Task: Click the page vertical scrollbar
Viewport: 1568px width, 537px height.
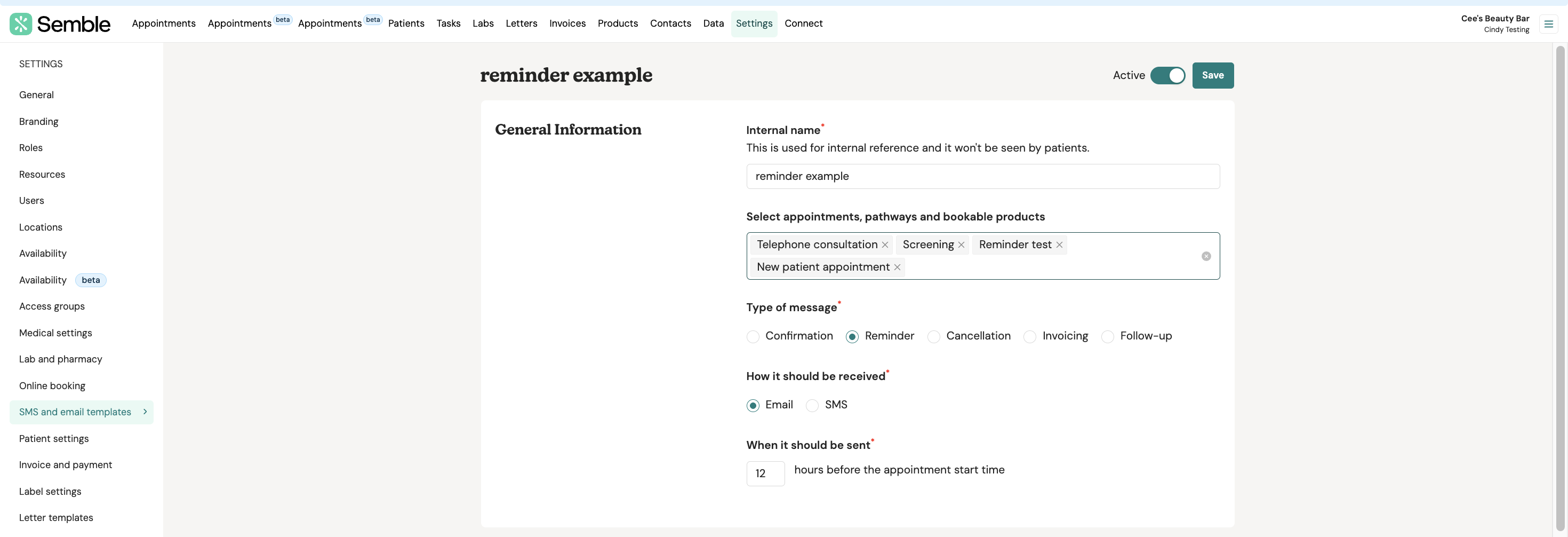Action: [x=1560, y=288]
